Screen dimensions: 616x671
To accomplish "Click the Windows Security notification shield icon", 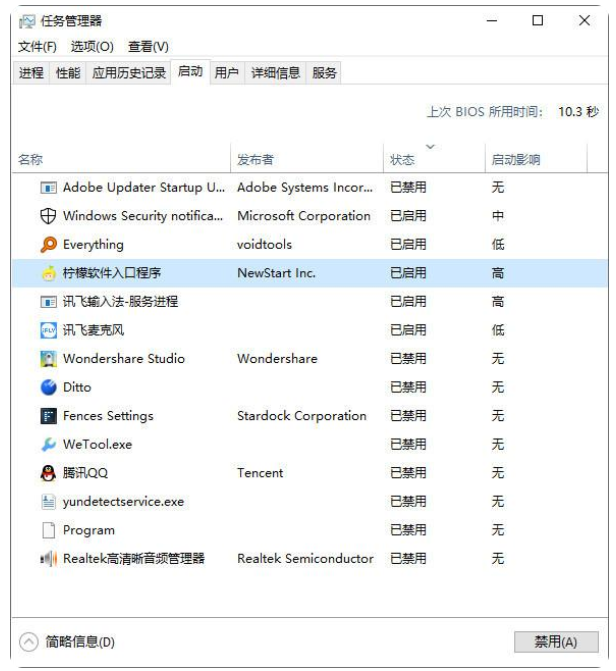I will point(48,216).
